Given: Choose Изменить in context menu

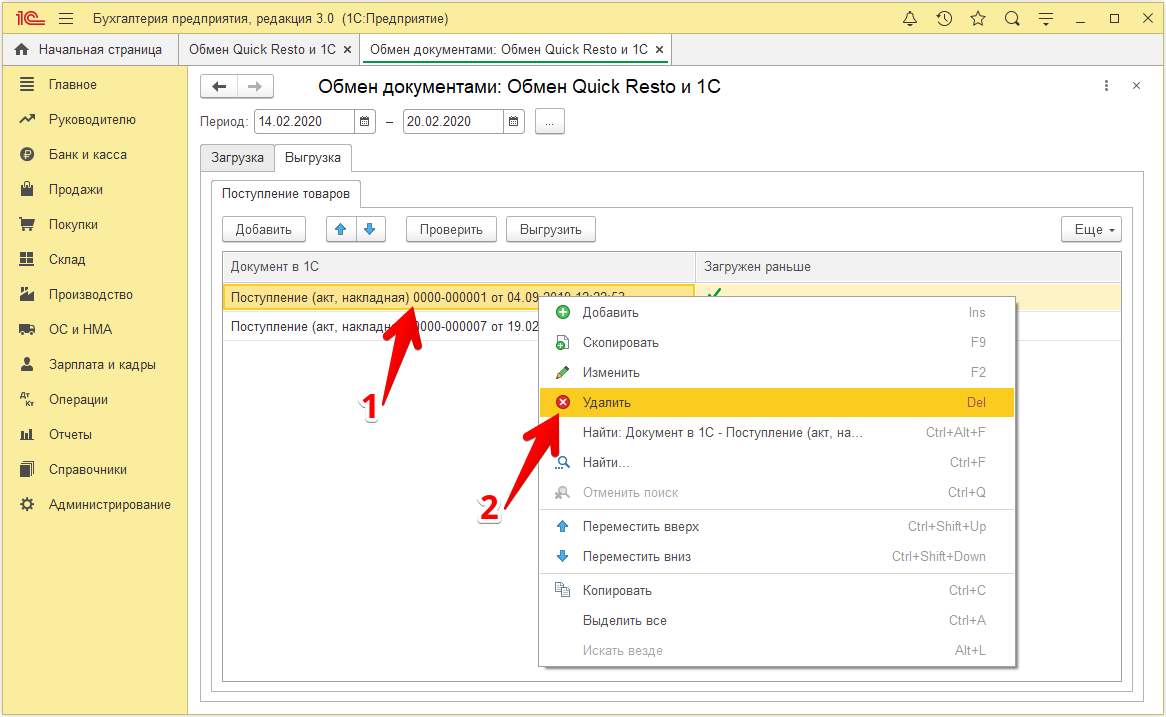Looking at the screenshot, I should click(x=777, y=373).
